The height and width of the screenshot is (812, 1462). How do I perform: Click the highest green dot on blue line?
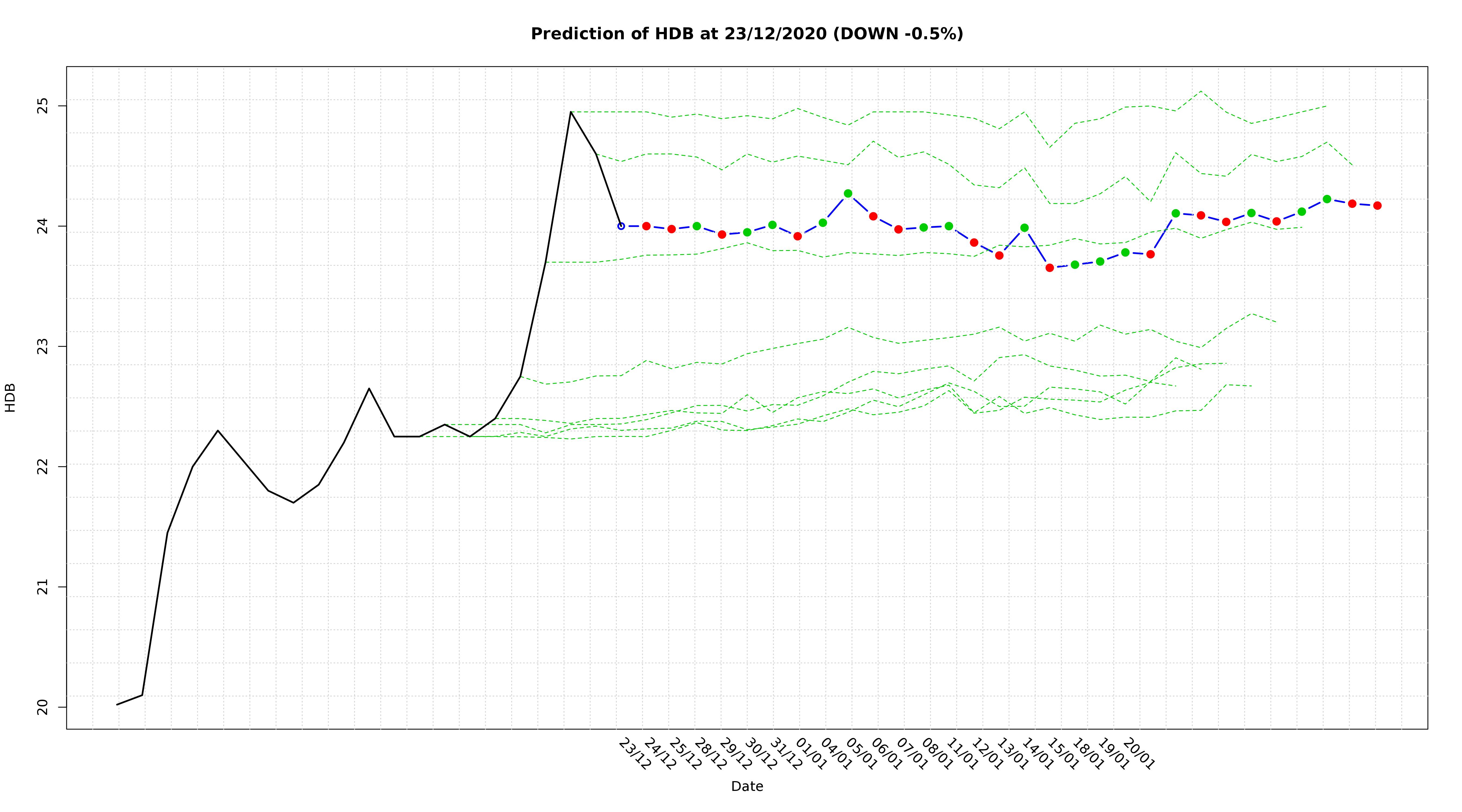point(848,194)
